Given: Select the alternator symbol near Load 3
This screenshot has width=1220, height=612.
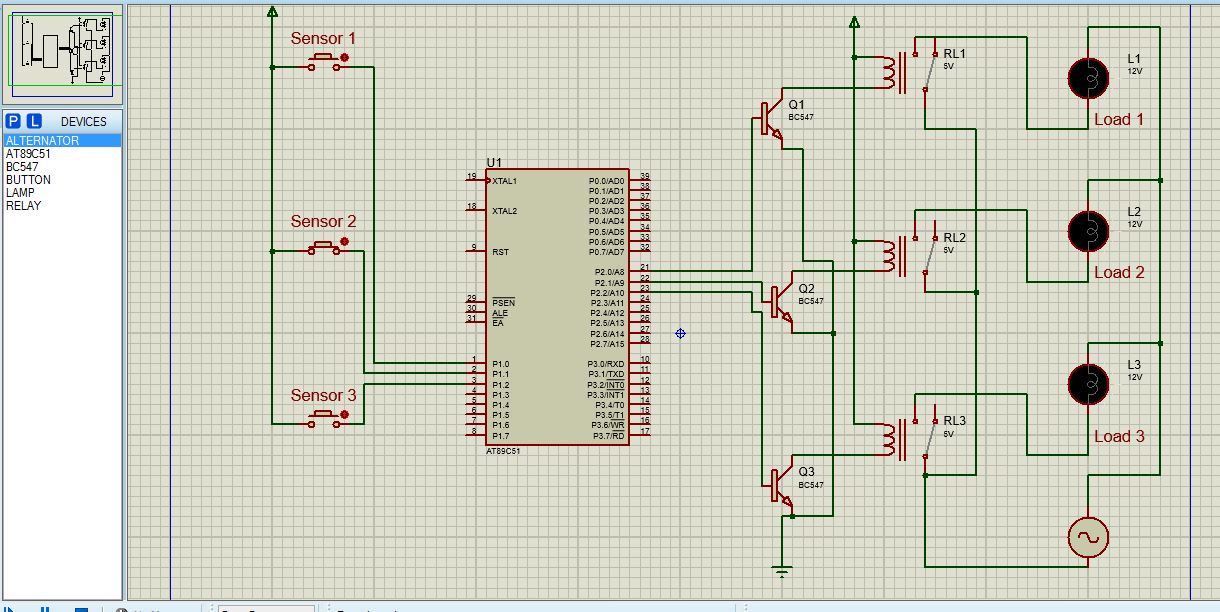Looking at the screenshot, I should (x=1087, y=537).
